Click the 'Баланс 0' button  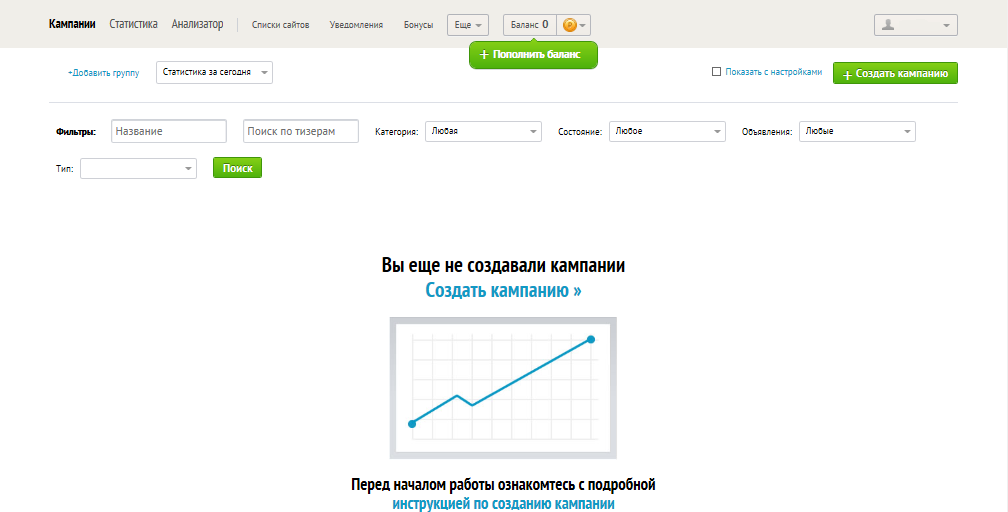(530, 25)
